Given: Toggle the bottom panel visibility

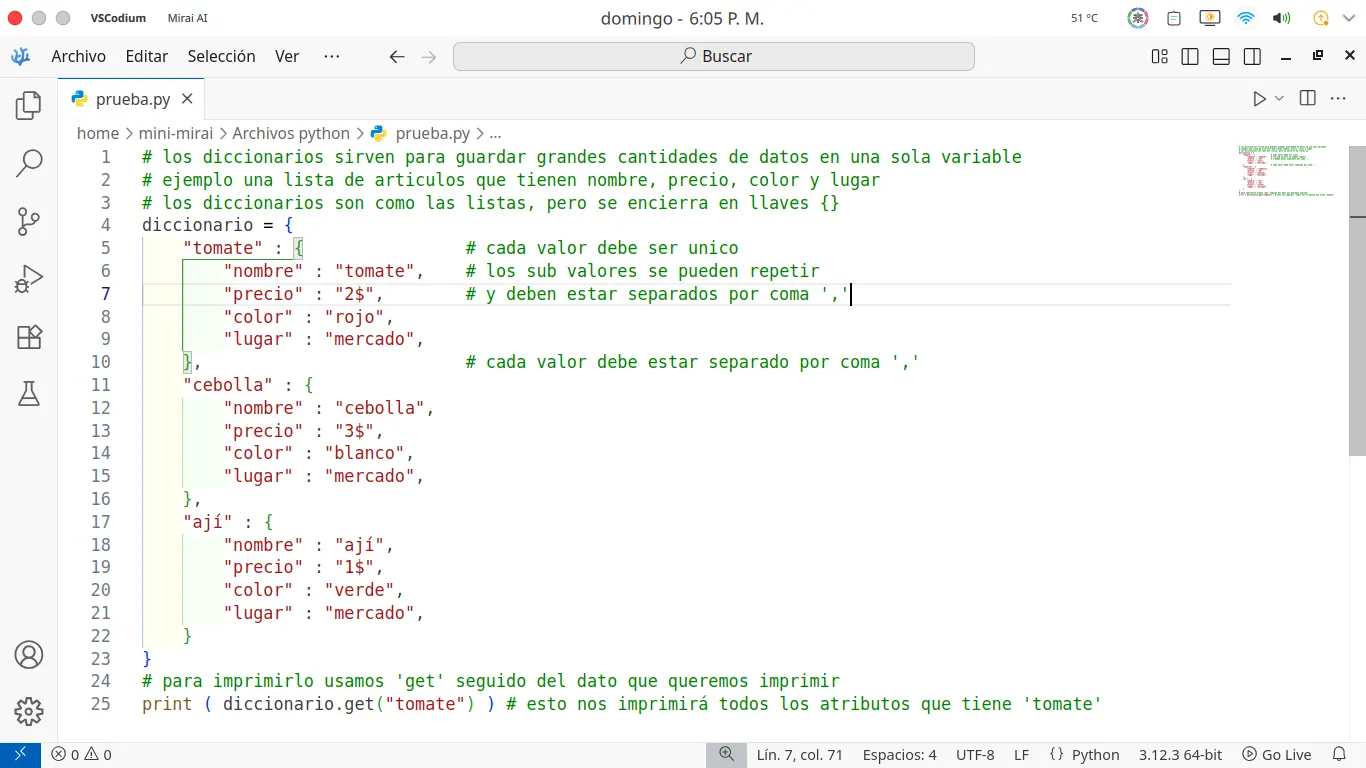Looking at the screenshot, I should [1221, 57].
